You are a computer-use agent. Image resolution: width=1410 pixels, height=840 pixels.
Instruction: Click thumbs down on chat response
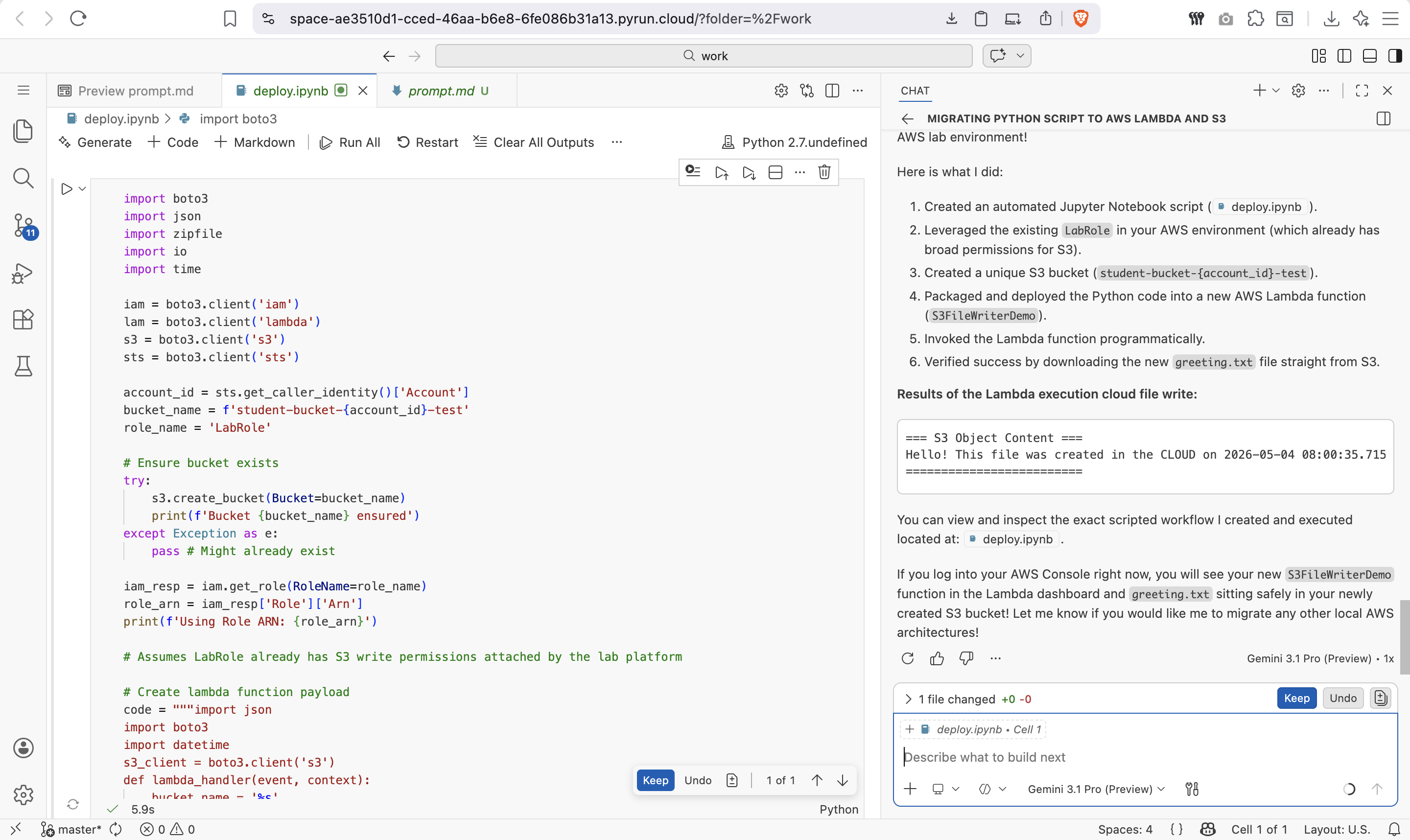(966, 658)
